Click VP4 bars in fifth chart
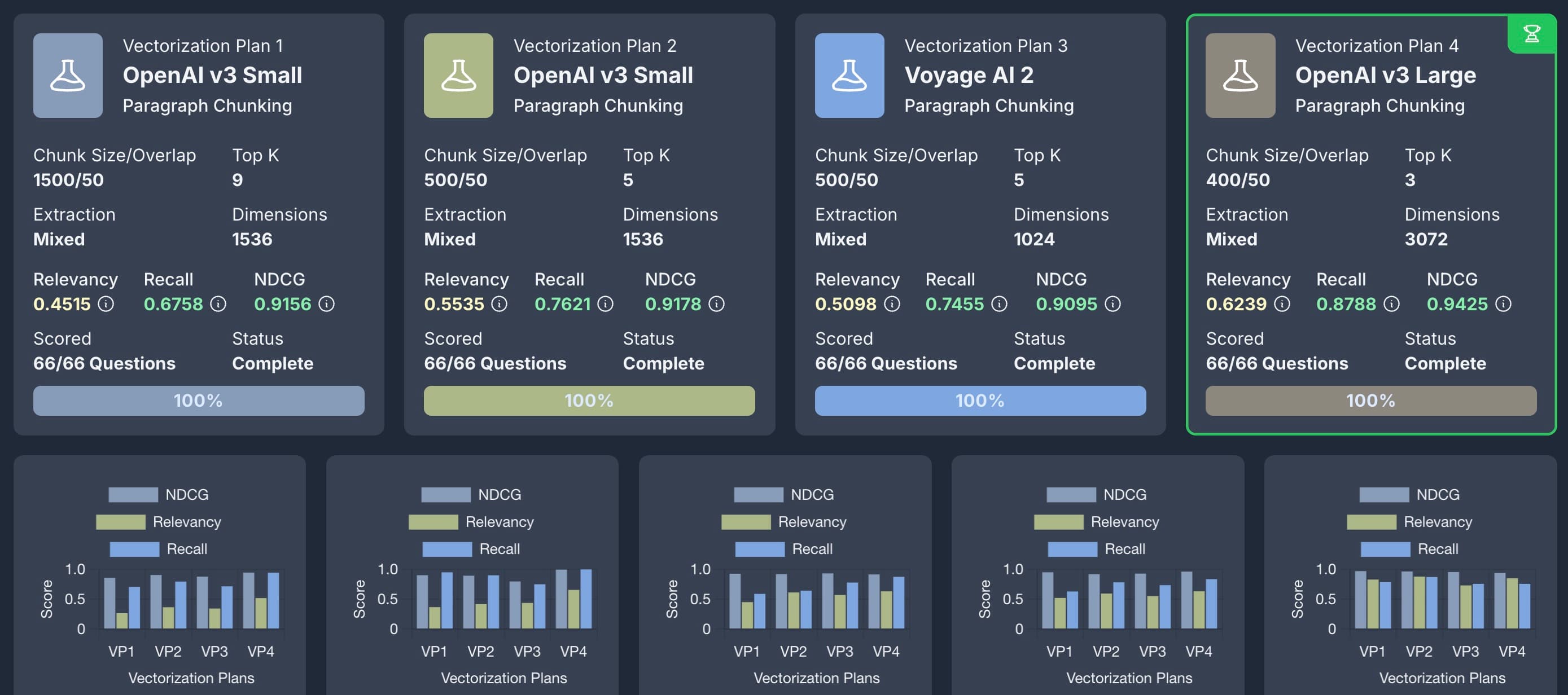The width and height of the screenshot is (1568, 695). click(x=1512, y=601)
